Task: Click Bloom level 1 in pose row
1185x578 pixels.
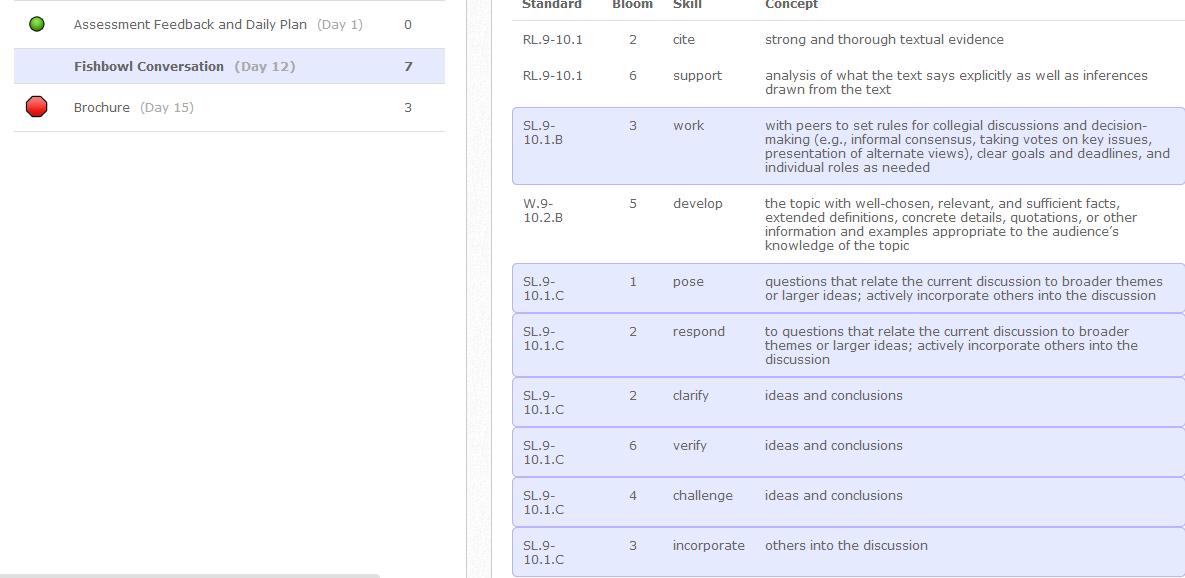Action: (633, 281)
